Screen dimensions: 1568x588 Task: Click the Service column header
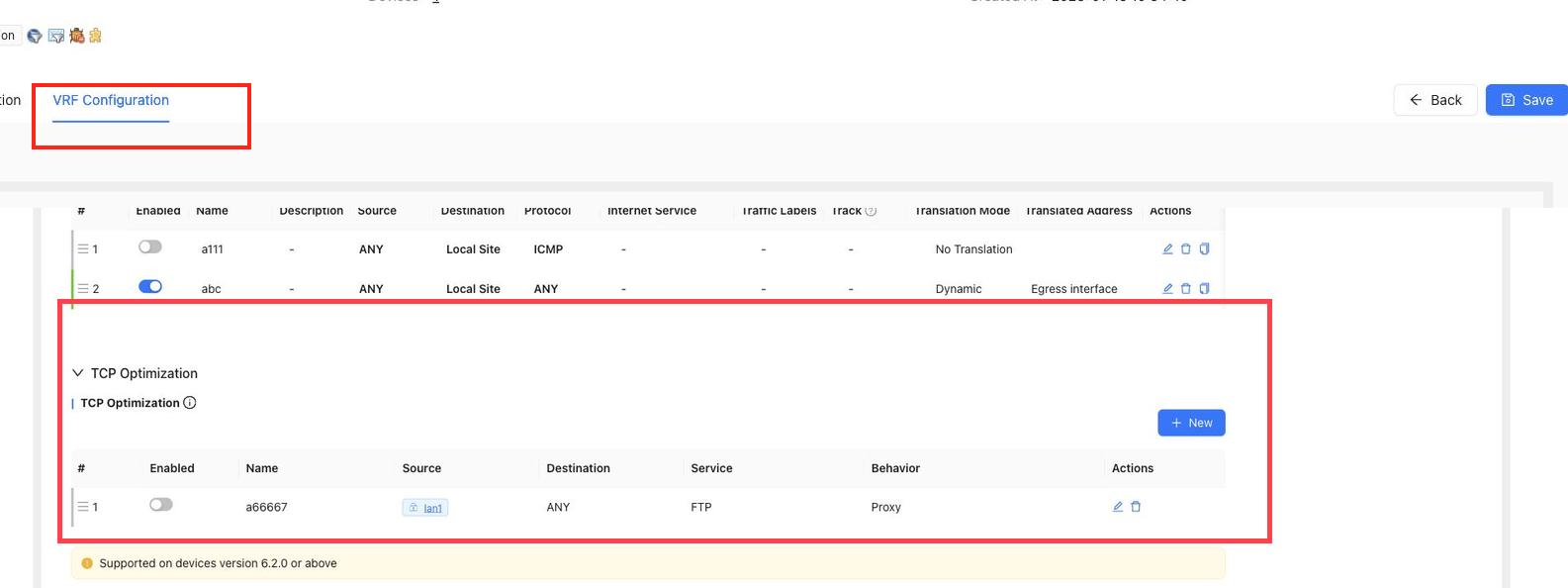(711, 468)
